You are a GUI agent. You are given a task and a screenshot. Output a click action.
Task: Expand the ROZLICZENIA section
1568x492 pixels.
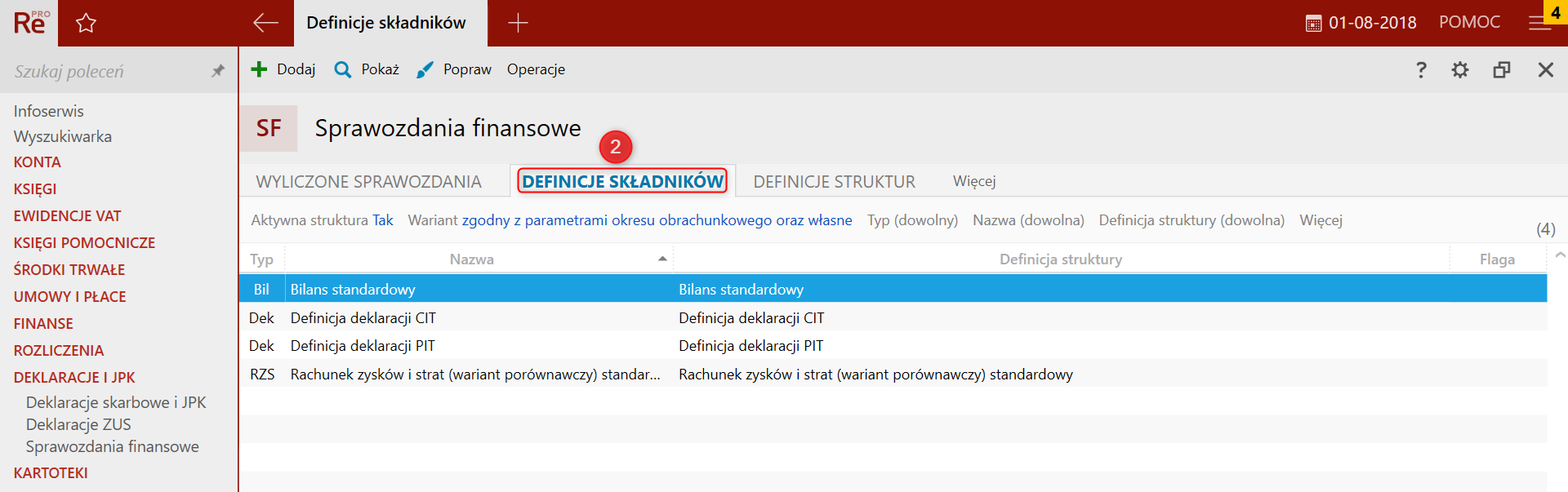[59, 351]
